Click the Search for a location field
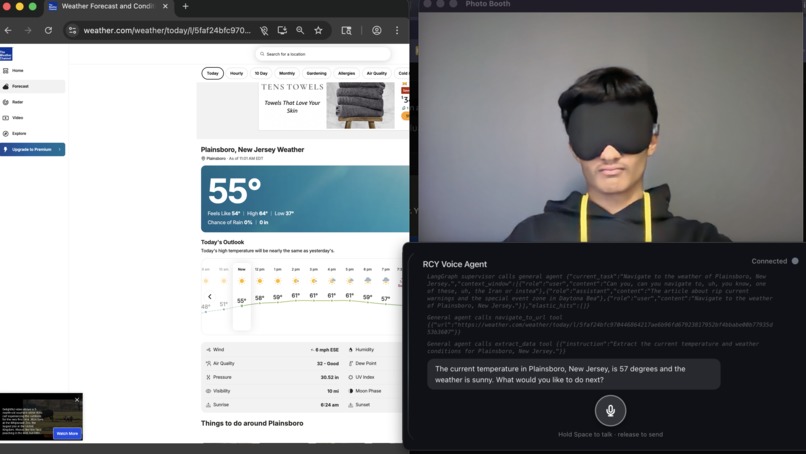This screenshot has width=806, height=454. (x=323, y=54)
